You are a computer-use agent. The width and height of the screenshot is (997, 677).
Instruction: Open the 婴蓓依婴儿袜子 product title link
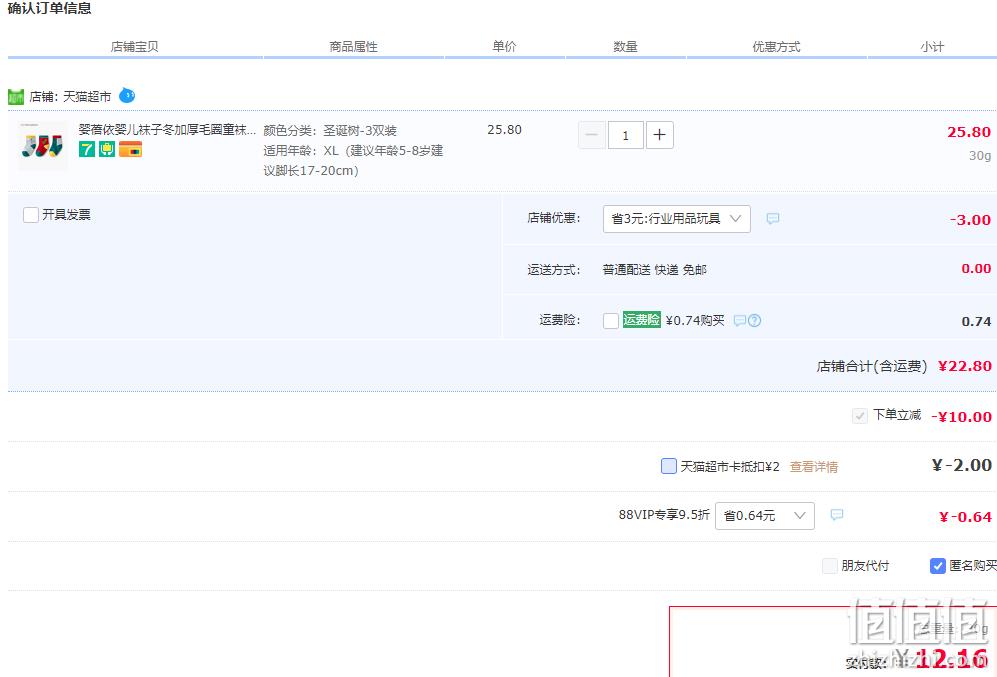point(167,130)
